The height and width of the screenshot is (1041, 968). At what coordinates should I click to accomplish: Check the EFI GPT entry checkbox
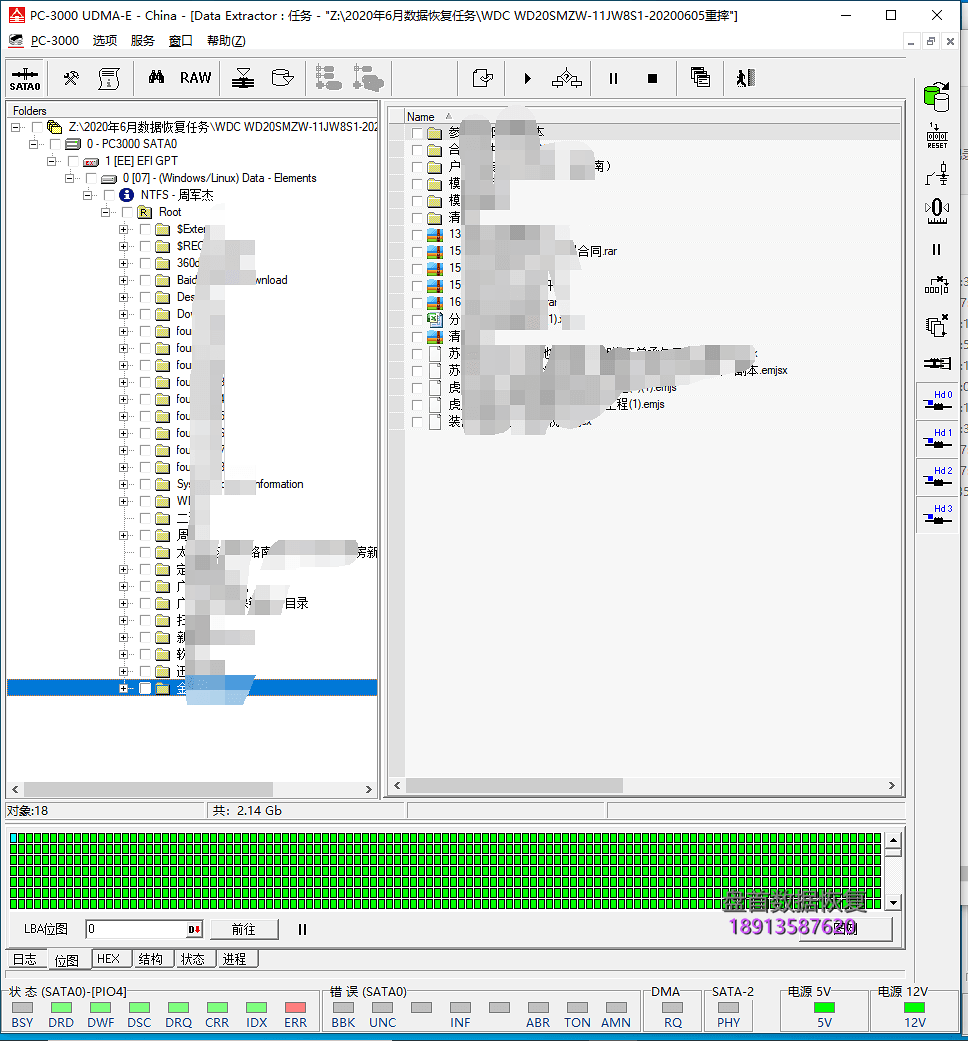73,161
